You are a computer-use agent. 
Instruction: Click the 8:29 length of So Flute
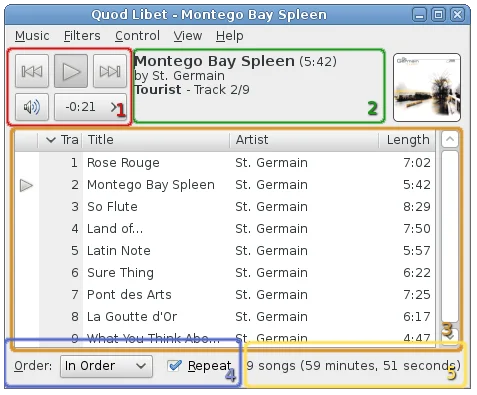[417, 207]
